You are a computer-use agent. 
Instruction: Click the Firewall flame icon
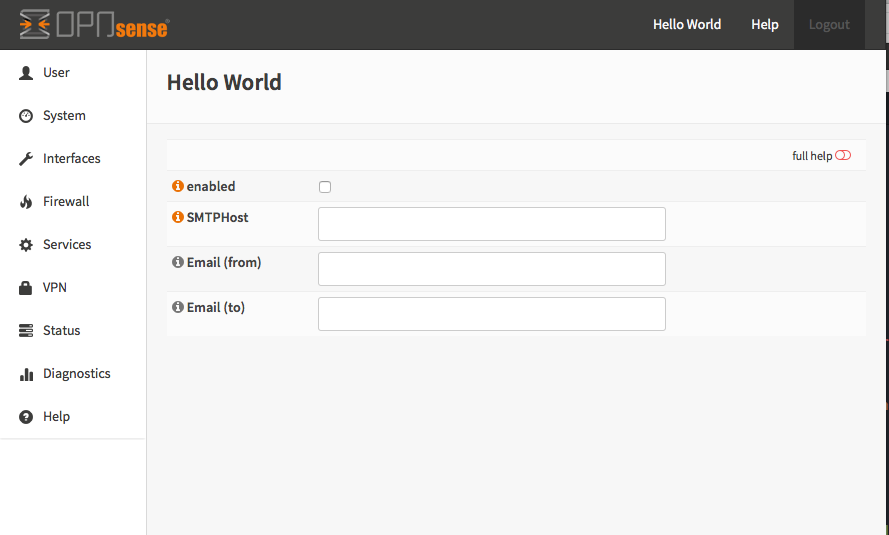(26, 202)
